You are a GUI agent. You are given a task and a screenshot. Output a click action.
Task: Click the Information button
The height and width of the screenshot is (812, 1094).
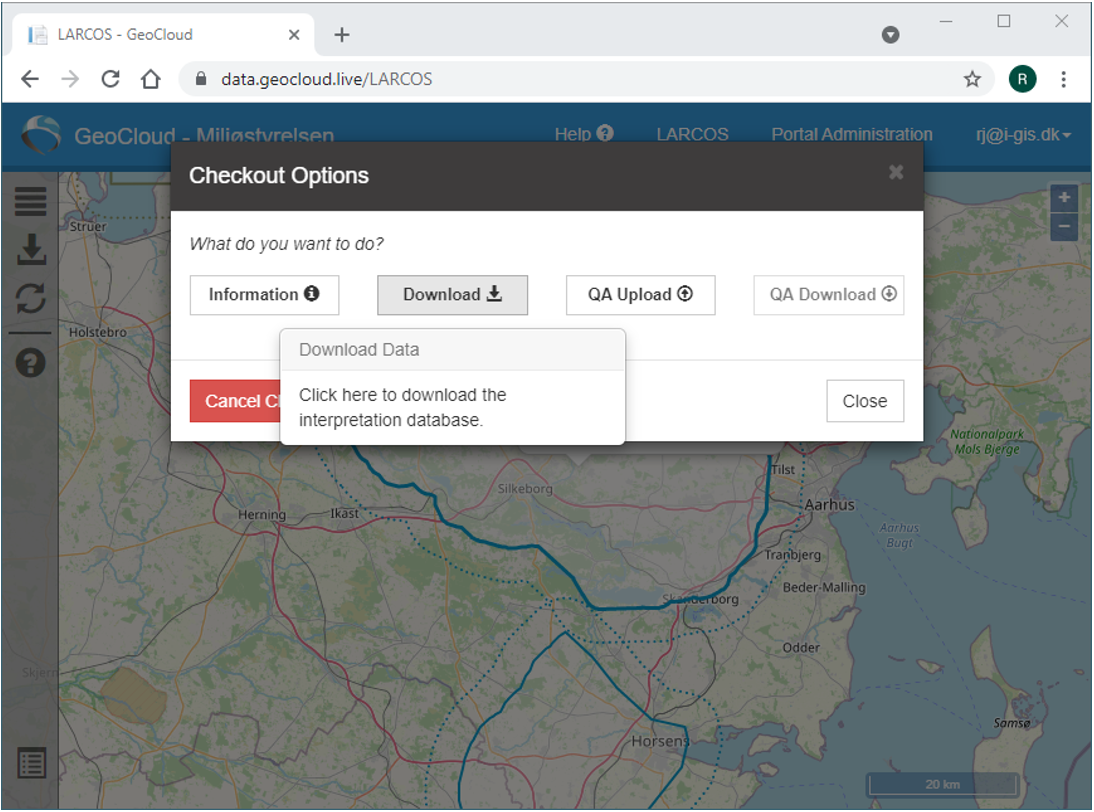coord(264,294)
